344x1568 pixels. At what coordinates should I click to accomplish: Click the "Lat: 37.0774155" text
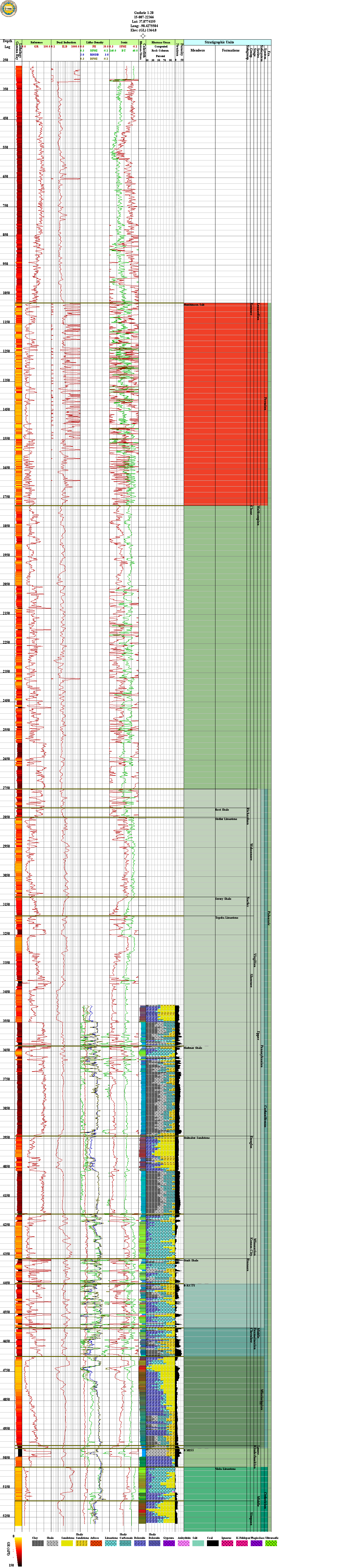143,21
